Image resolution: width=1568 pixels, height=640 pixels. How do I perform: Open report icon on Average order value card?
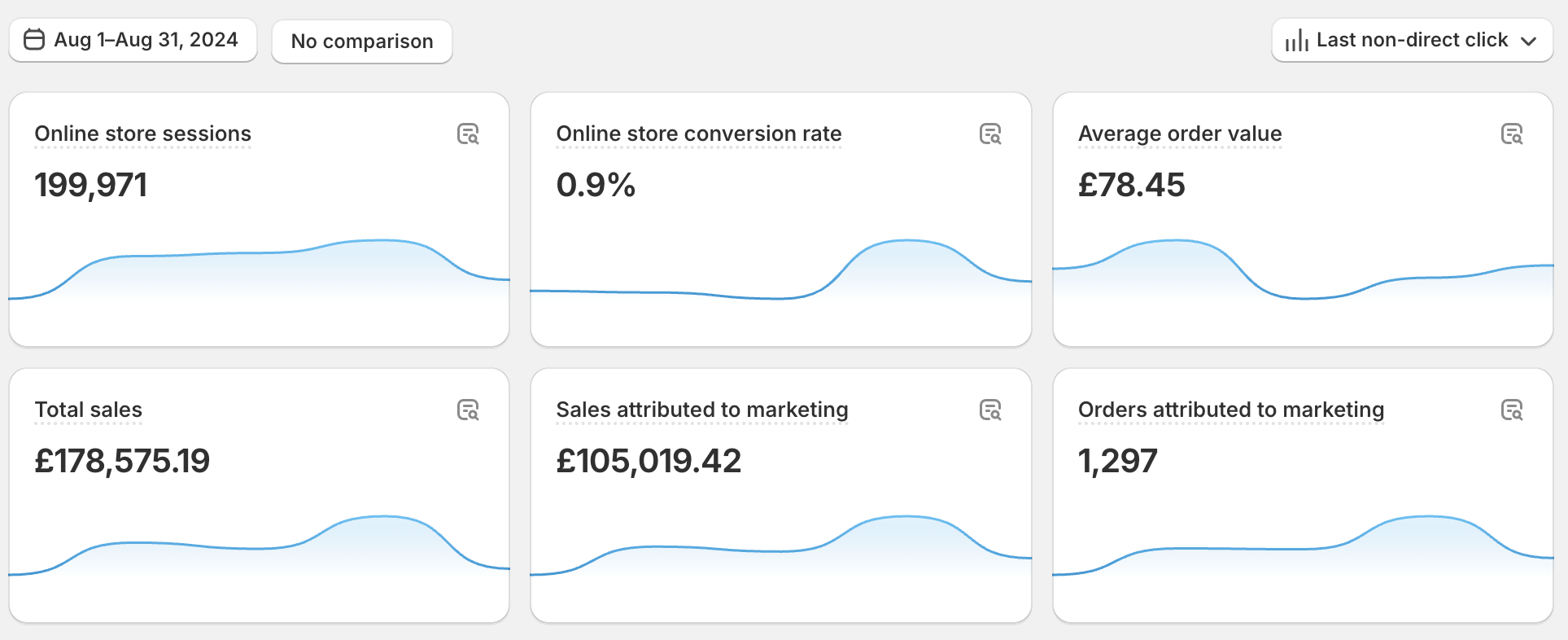(1511, 134)
